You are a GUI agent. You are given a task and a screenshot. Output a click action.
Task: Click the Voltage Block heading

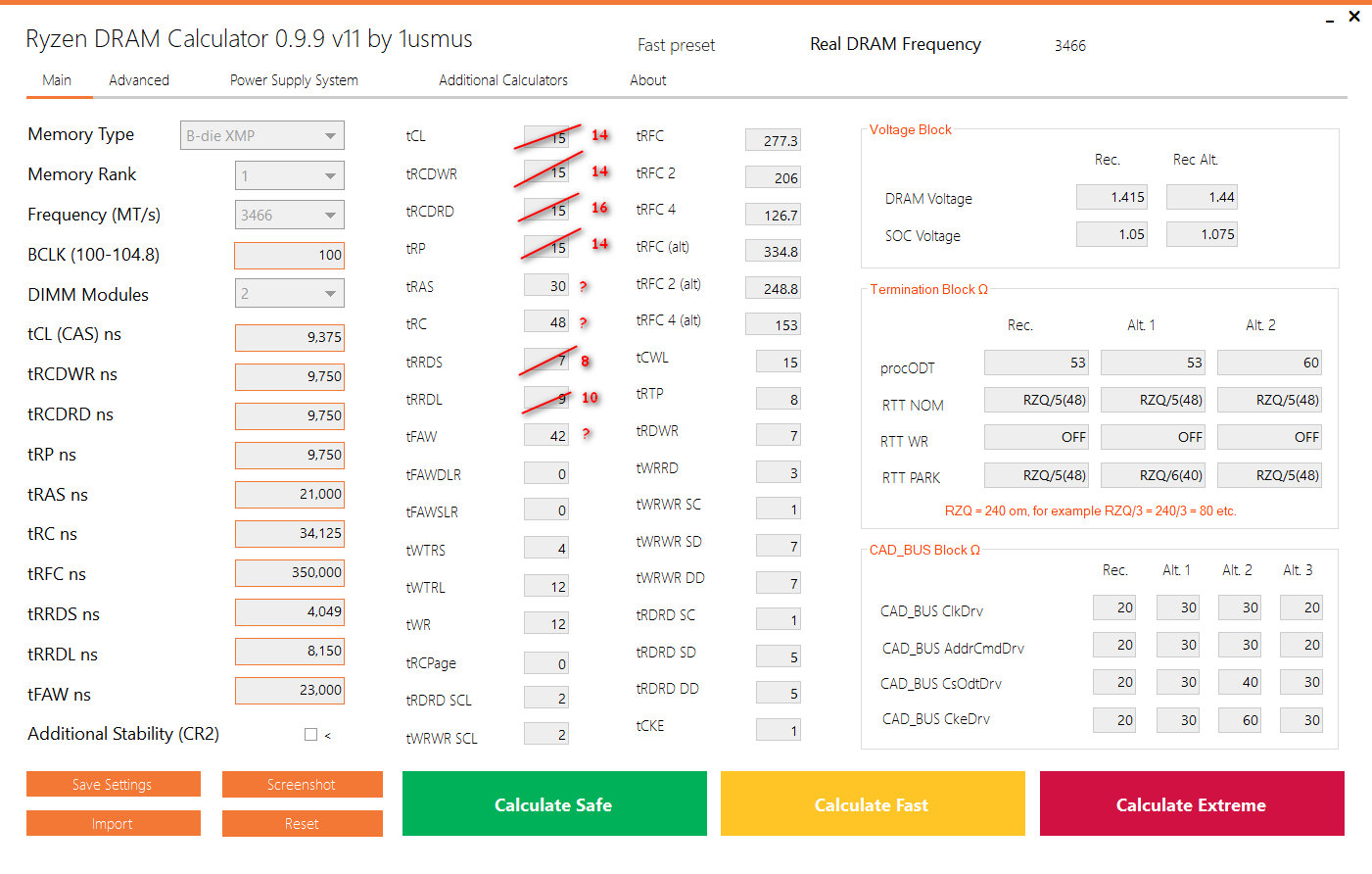point(911,129)
